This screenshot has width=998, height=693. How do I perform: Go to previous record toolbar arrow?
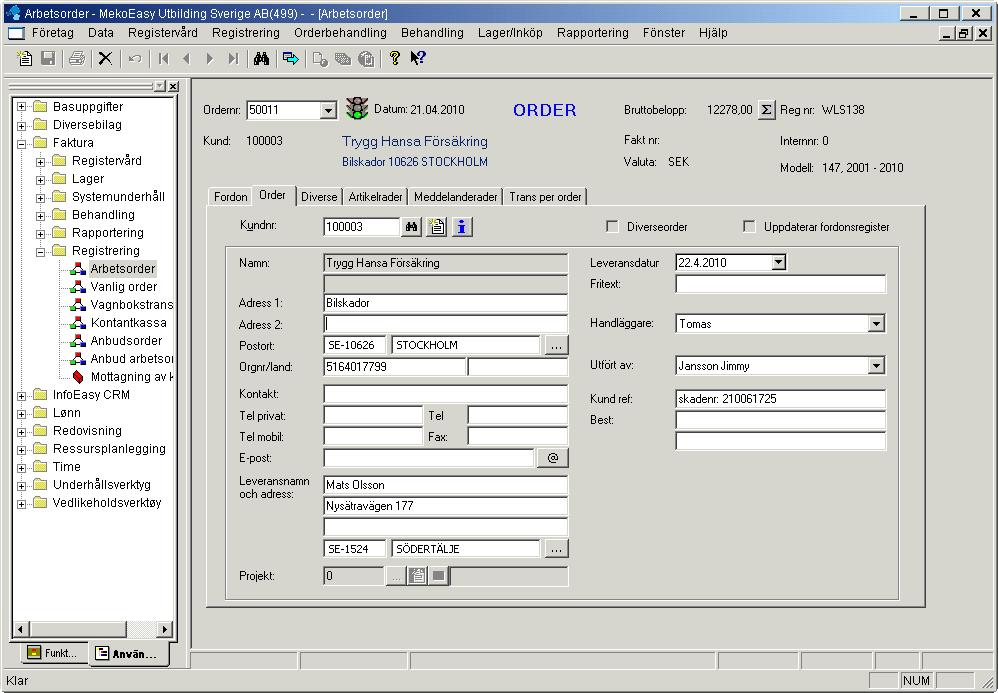pos(186,59)
